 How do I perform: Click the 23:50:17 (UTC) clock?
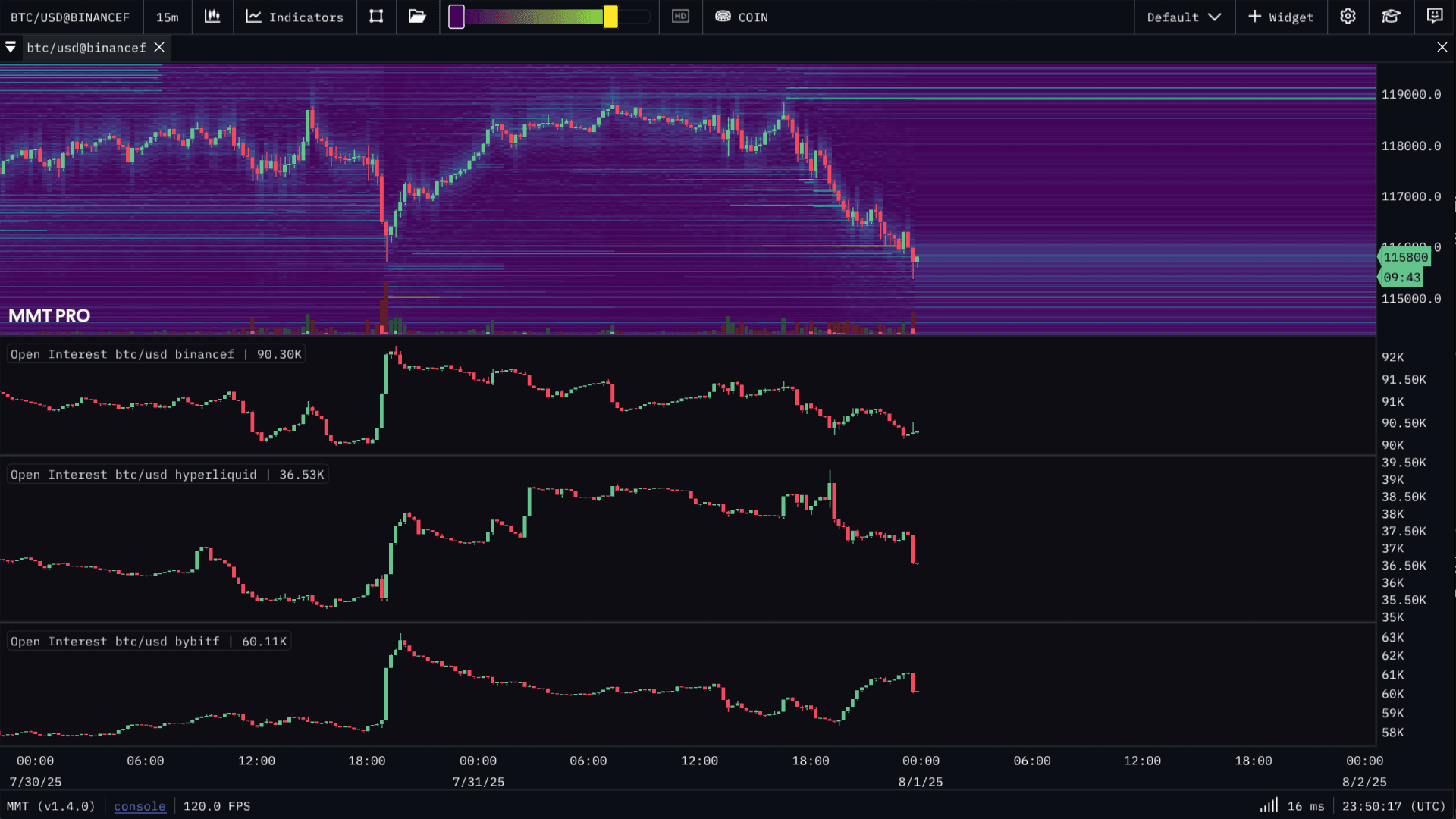click(x=1394, y=806)
